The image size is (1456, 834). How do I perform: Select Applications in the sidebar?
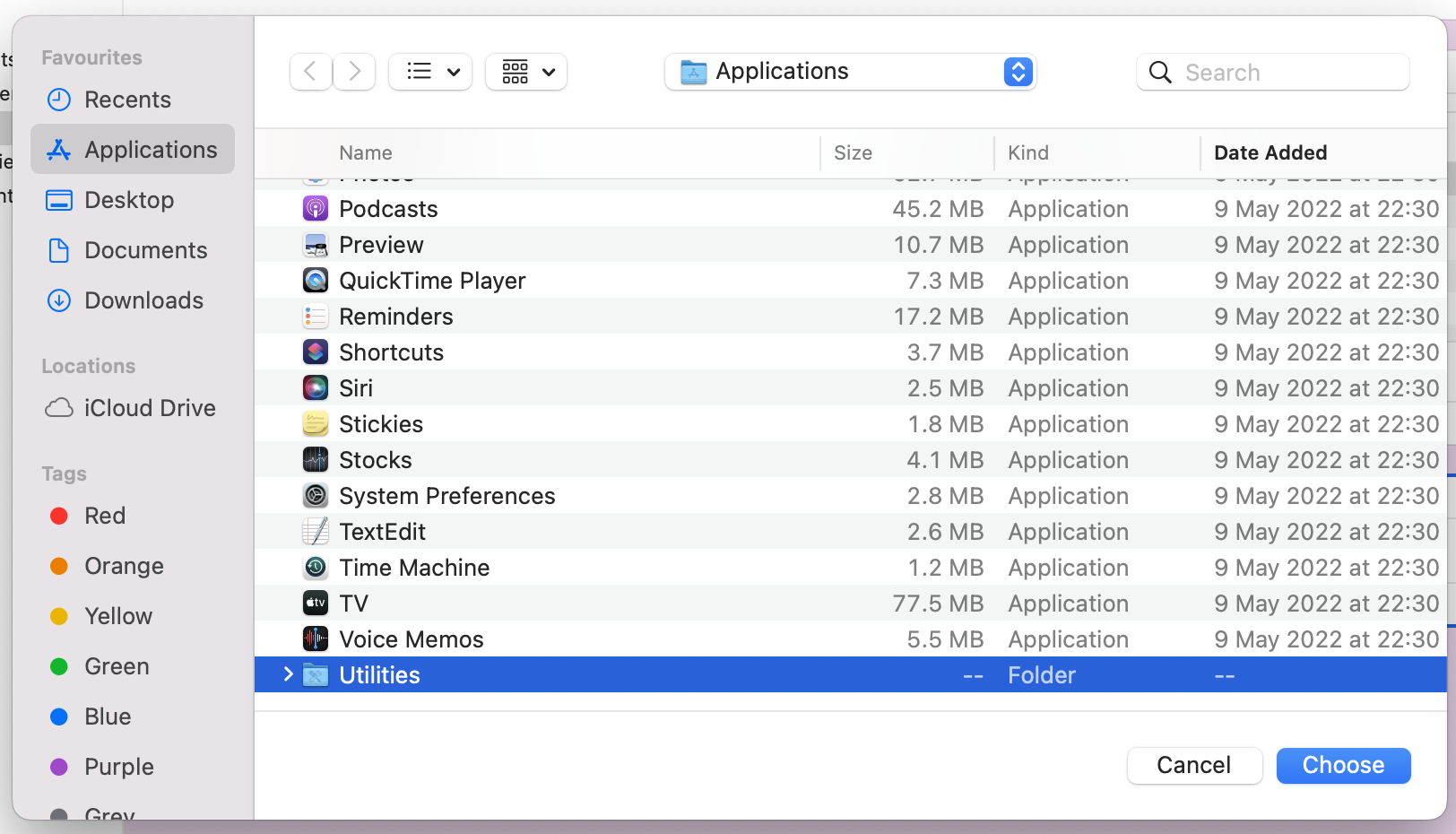point(133,149)
